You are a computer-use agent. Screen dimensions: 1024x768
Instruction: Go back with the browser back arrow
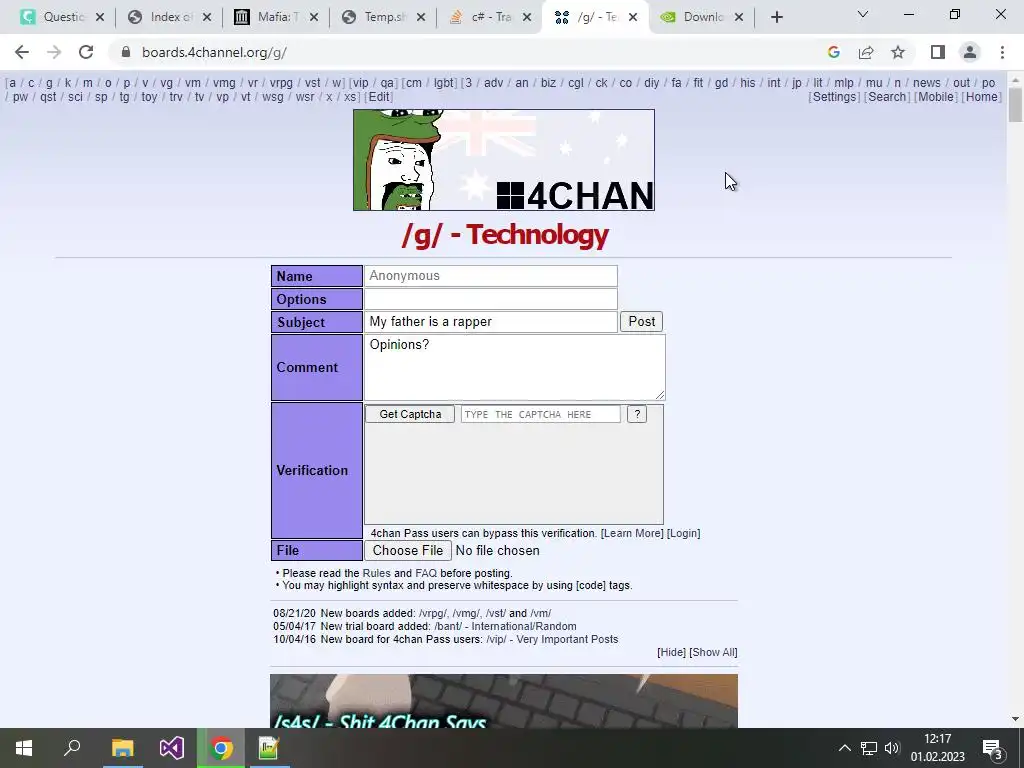click(x=22, y=52)
